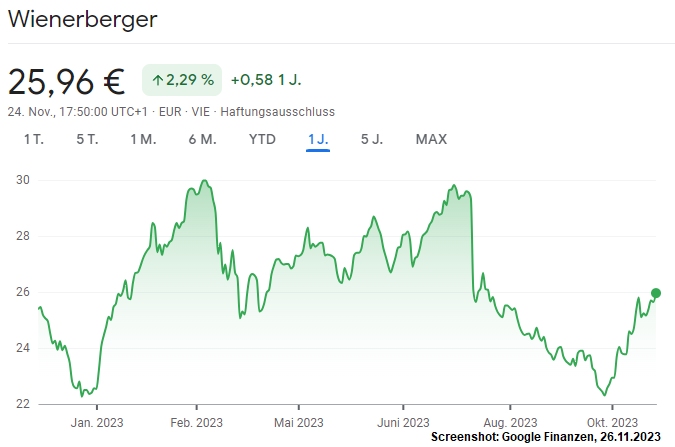Click the Aug. 2023 axis label
675x447 pixels.
510,423
